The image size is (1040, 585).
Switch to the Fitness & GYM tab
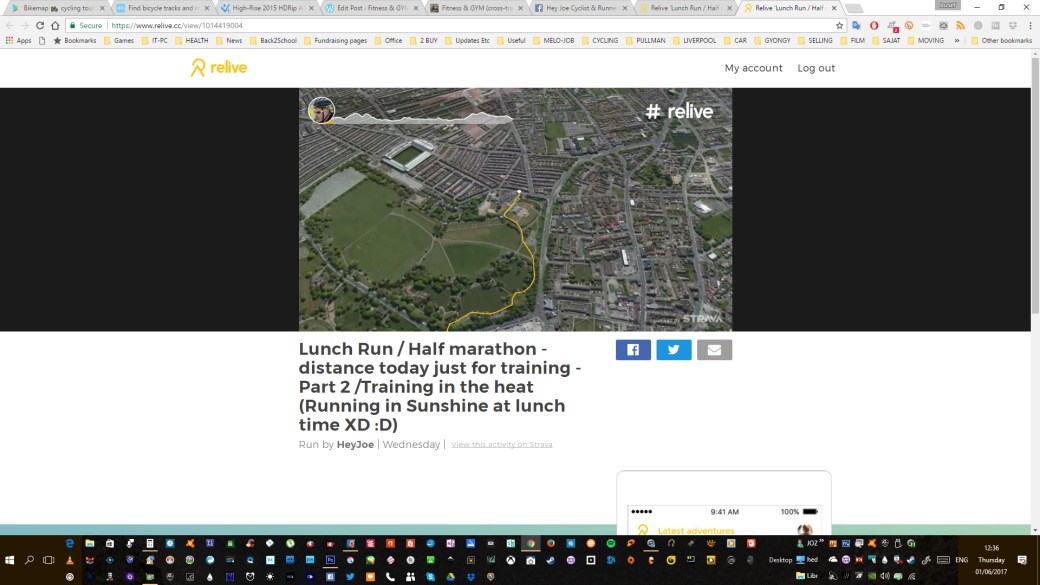point(470,8)
